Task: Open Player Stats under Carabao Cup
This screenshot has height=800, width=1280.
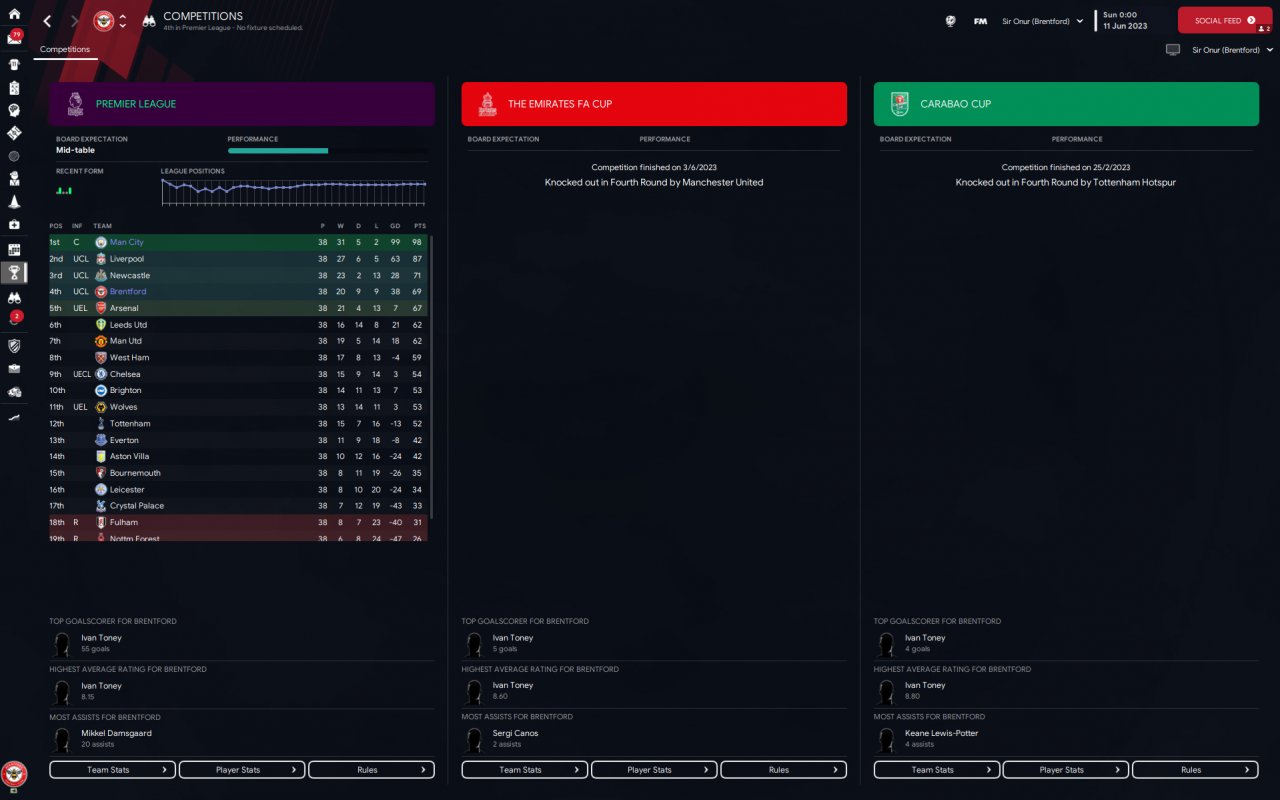Action: [x=1066, y=770]
